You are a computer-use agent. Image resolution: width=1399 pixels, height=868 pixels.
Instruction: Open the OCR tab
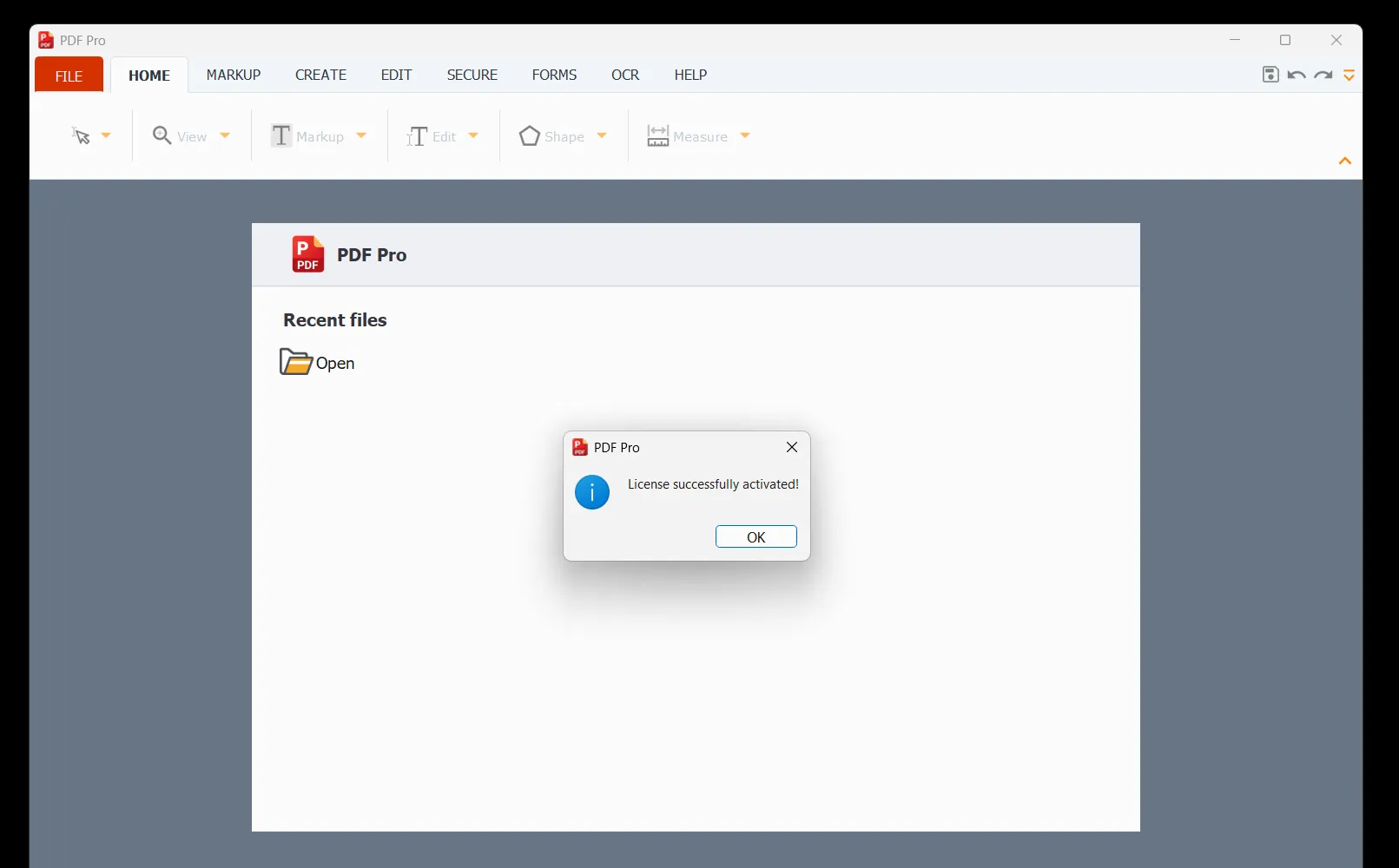(625, 75)
